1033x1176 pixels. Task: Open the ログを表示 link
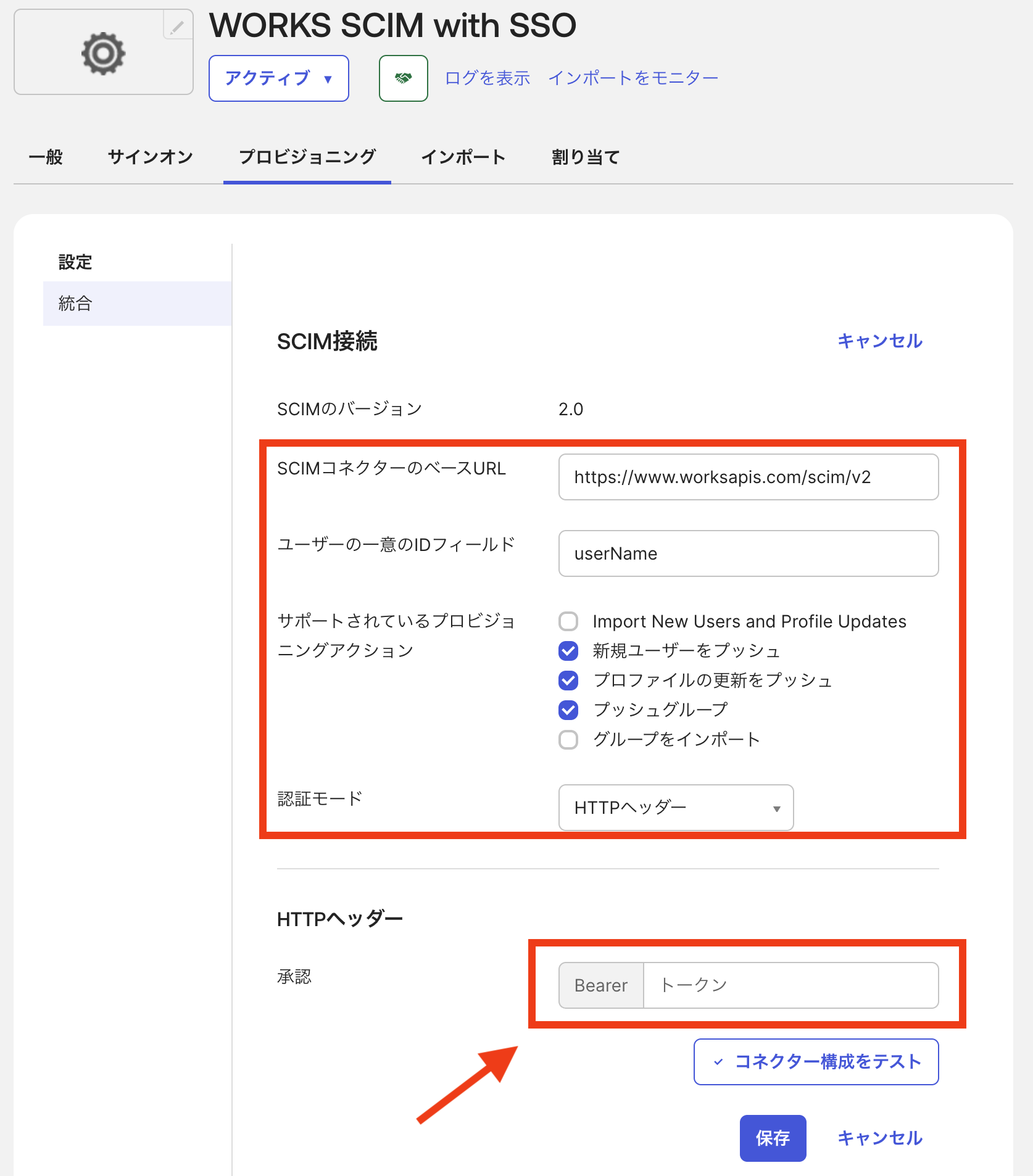pyautogui.click(x=487, y=78)
